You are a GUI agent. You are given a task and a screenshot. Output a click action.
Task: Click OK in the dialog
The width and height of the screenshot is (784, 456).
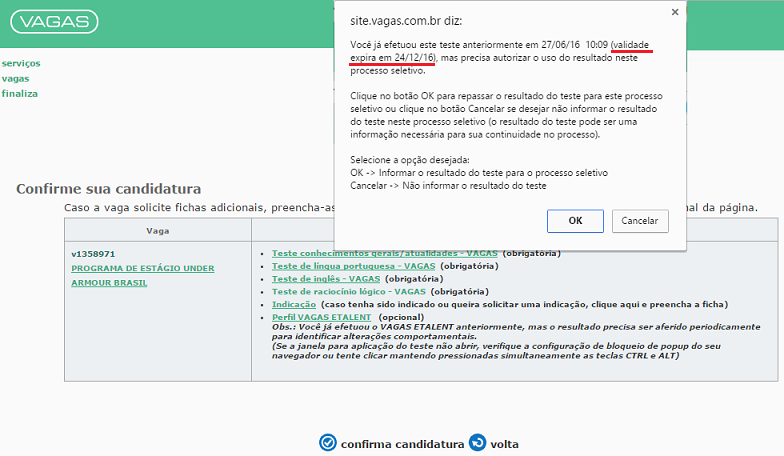575,221
